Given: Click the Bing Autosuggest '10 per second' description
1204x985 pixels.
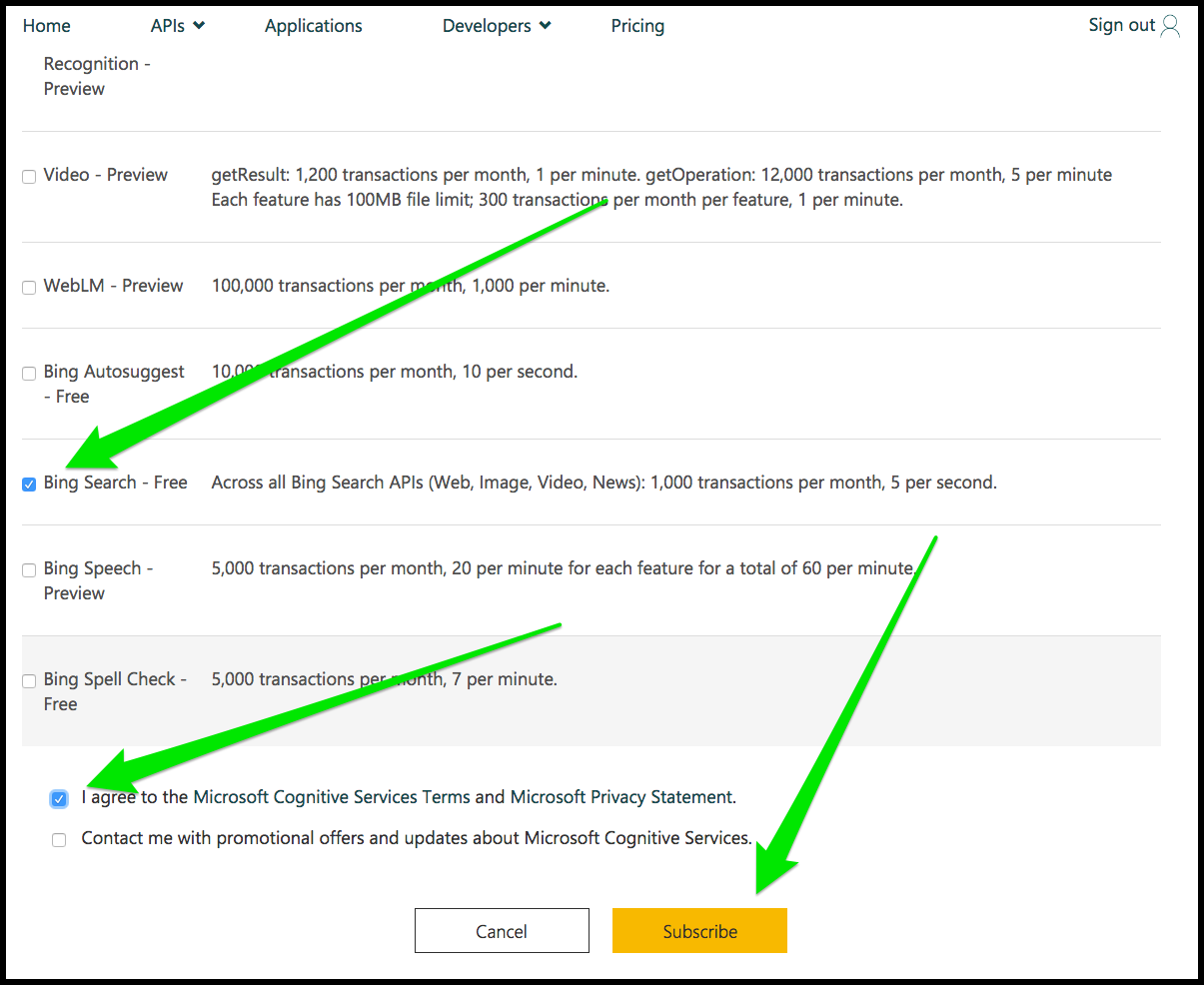Looking at the screenshot, I should tap(520, 372).
